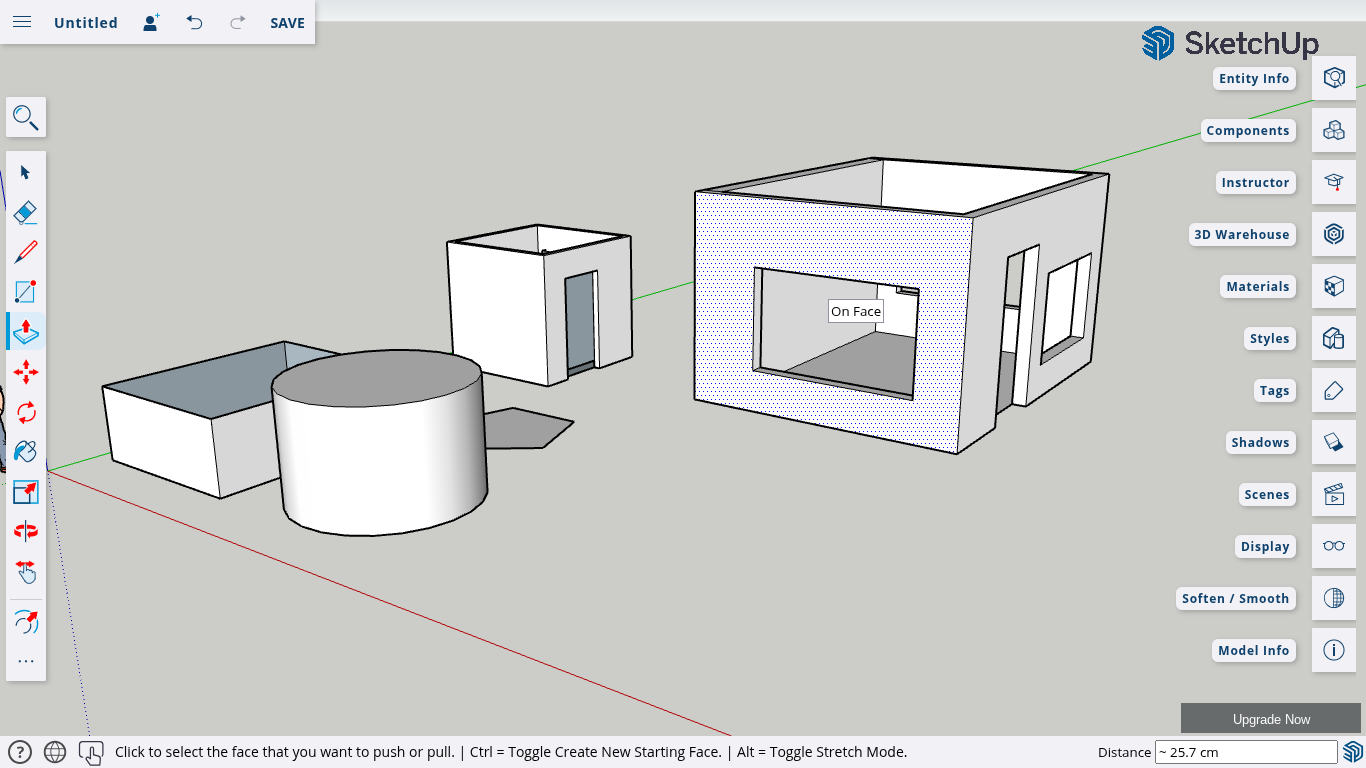The width and height of the screenshot is (1366, 768).
Task: Select the Line pencil tool
Action: 26,252
